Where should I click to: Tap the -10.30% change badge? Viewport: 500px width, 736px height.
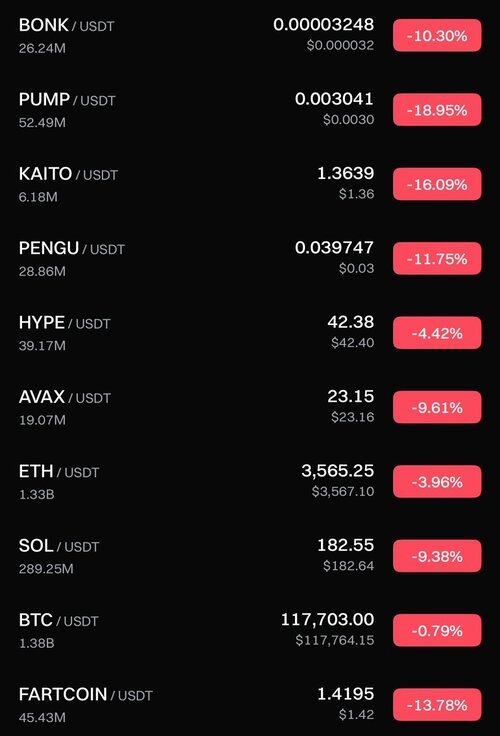(437, 35)
